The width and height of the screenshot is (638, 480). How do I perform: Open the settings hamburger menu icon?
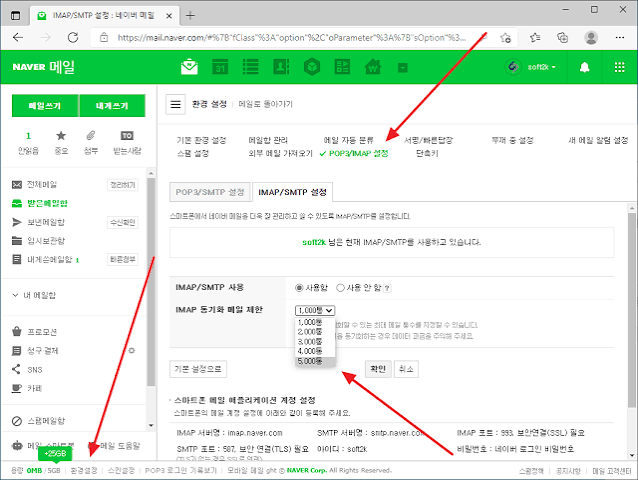click(x=175, y=105)
